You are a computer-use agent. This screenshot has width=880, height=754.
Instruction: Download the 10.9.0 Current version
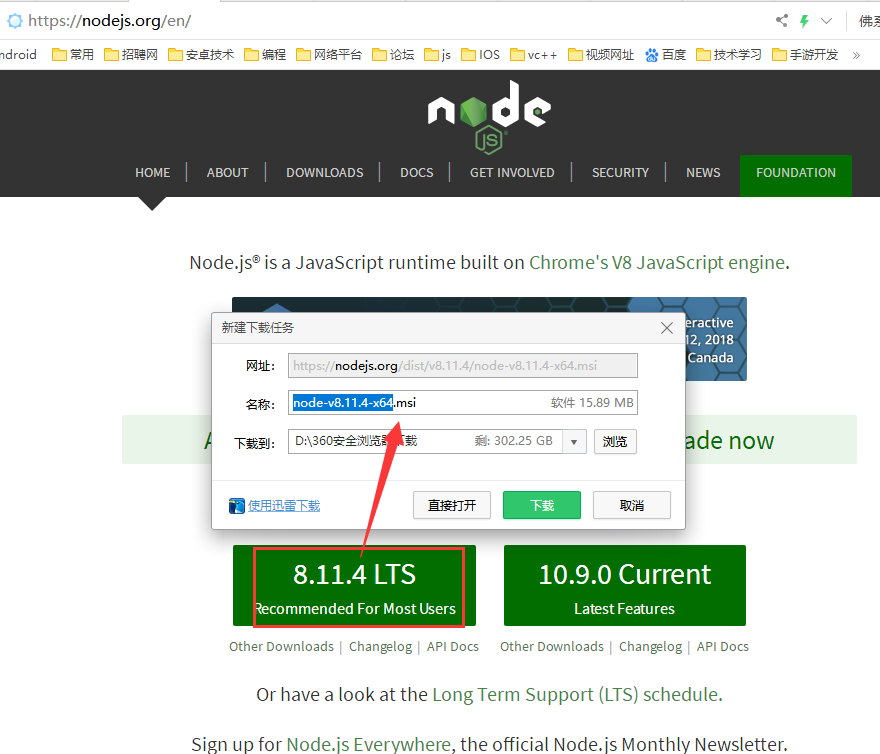click(625, 586)
